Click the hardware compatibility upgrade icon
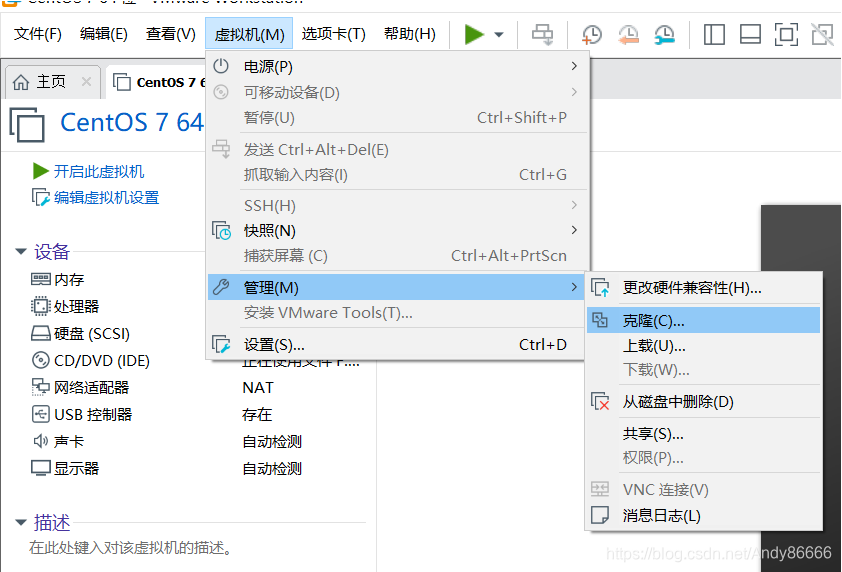Screen dimensions: 842x572 600,288
